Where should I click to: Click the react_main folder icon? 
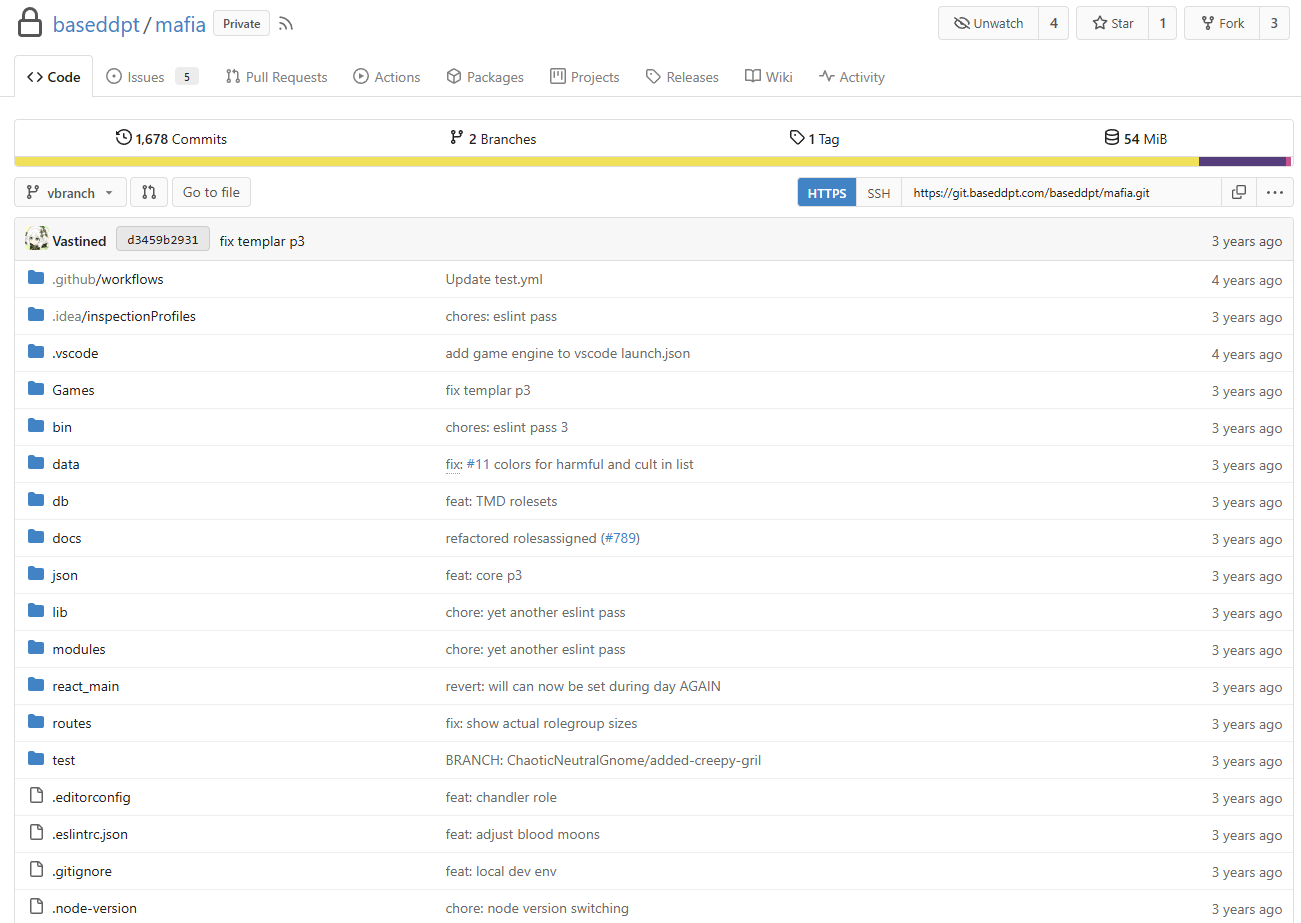pos(37,686)
